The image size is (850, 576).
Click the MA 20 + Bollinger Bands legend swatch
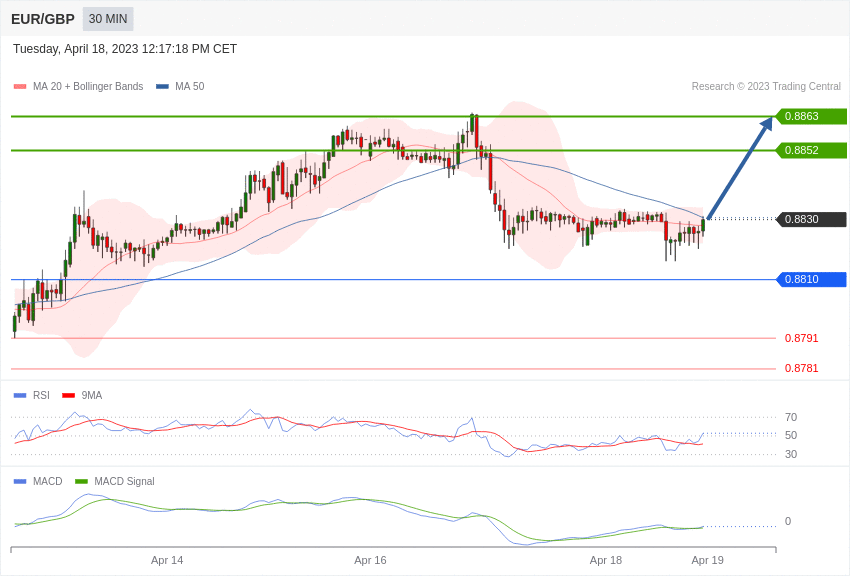tap(20, 87)
